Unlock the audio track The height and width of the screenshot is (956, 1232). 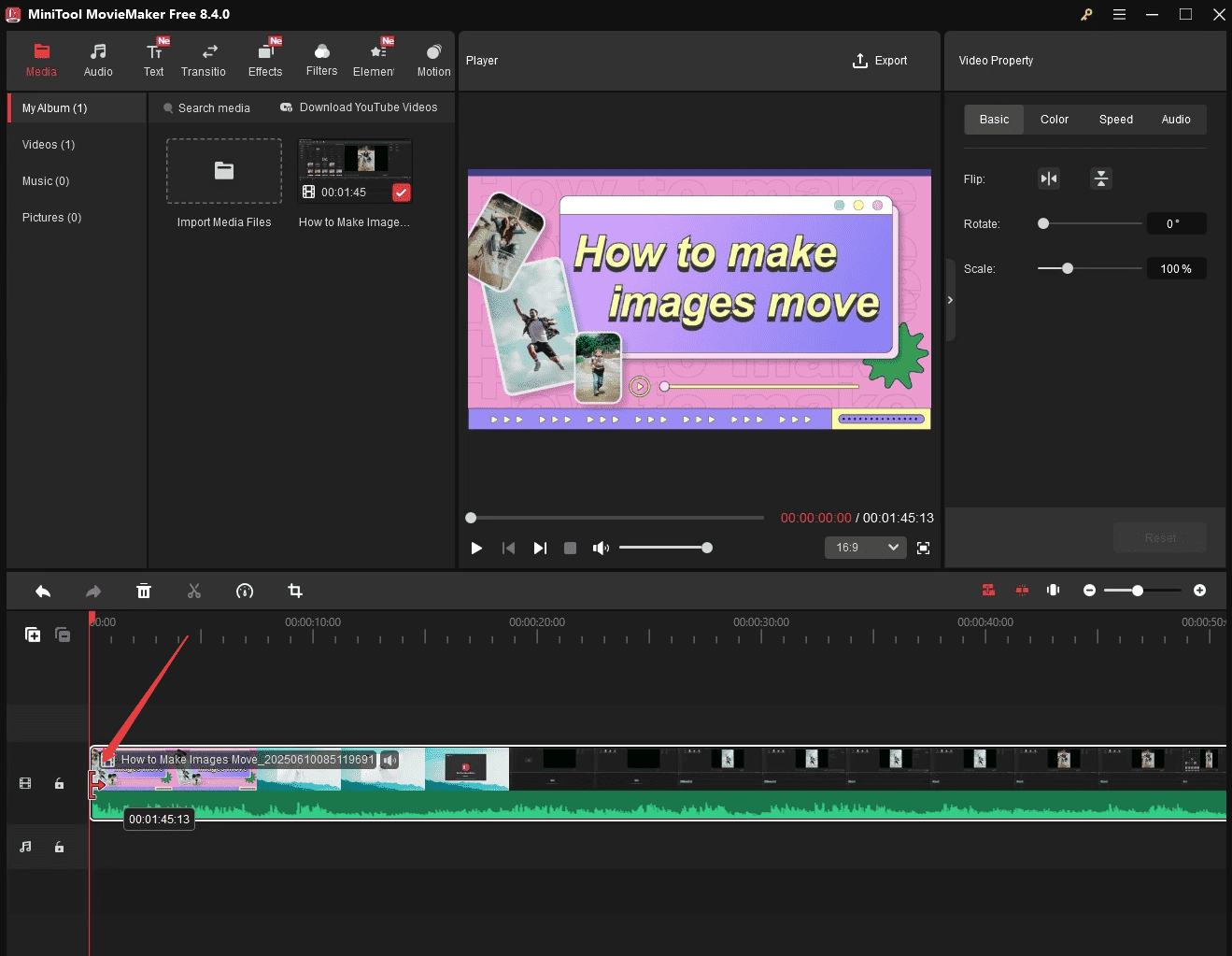pyautogui.click(x=60, y=847)
